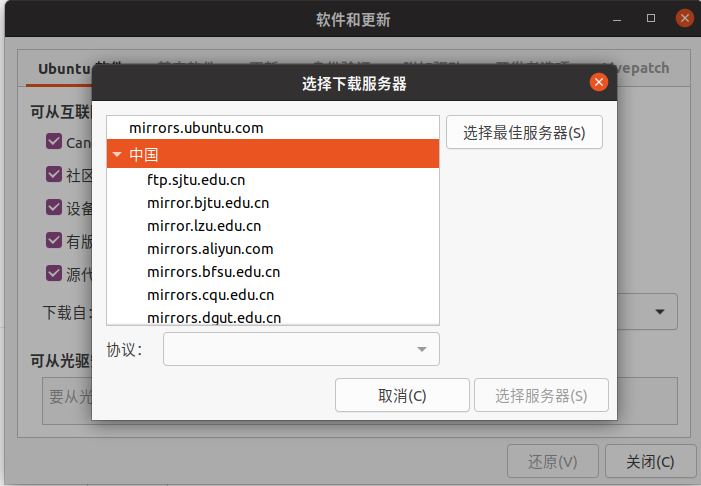The height and width of the screenshot is (486, 701).
Task: Select mirror.lzu.edu.cn mirror
Action: [273, 226]
